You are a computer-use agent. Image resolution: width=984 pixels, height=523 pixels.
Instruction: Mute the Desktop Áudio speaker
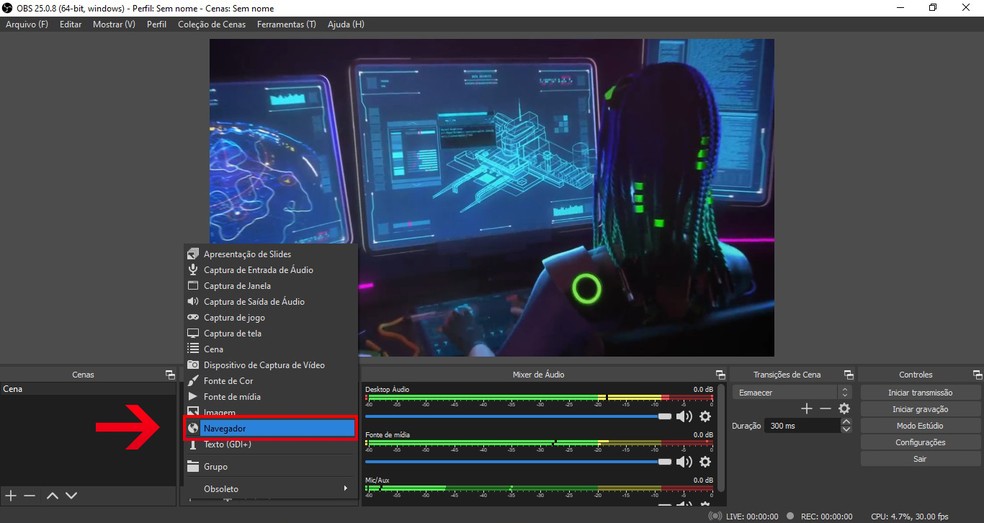(684, 416)
